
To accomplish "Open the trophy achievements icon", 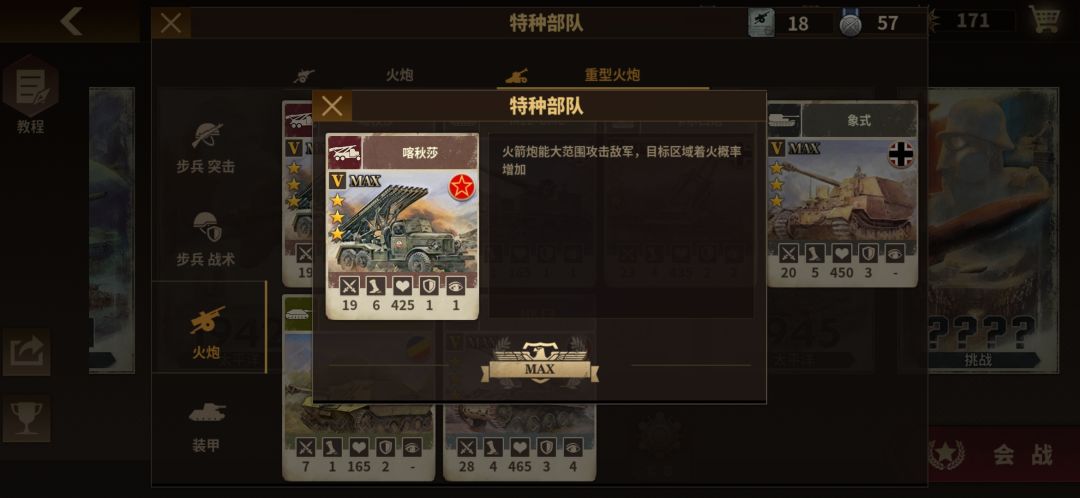I will coord(26,418).
